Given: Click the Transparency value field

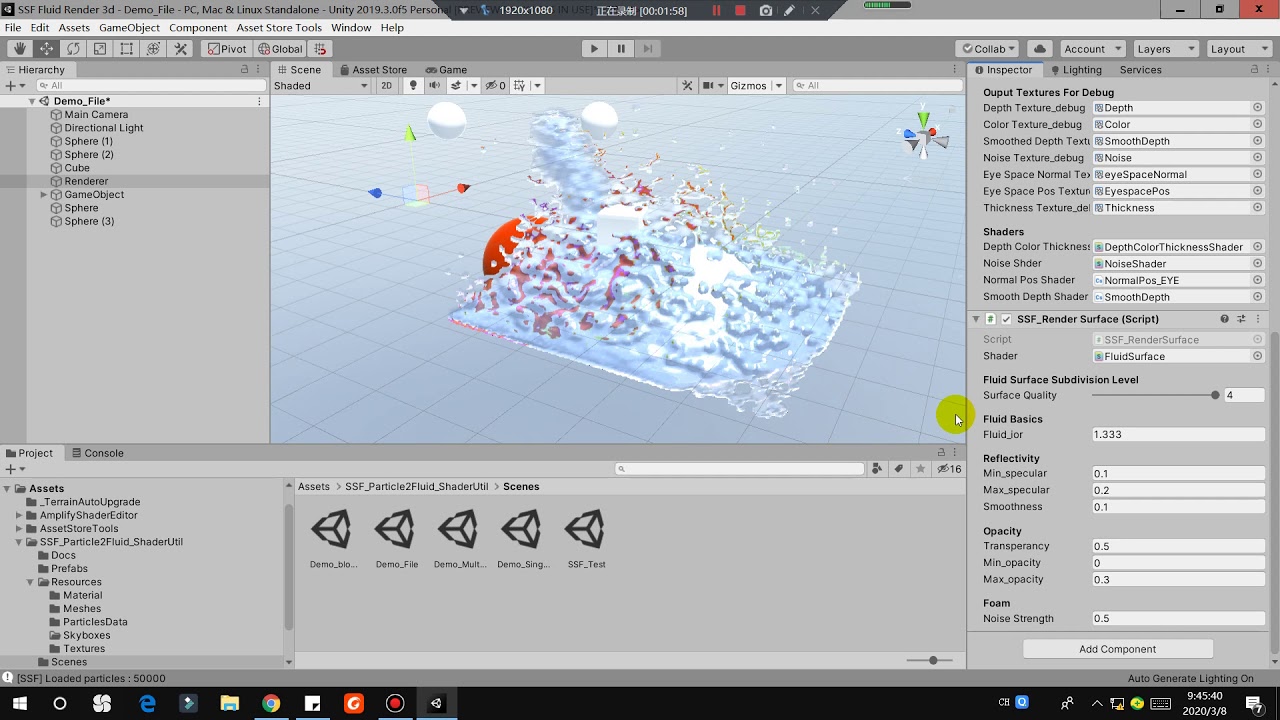Looking at the screenshot, I should click(x=1178, y=546).
